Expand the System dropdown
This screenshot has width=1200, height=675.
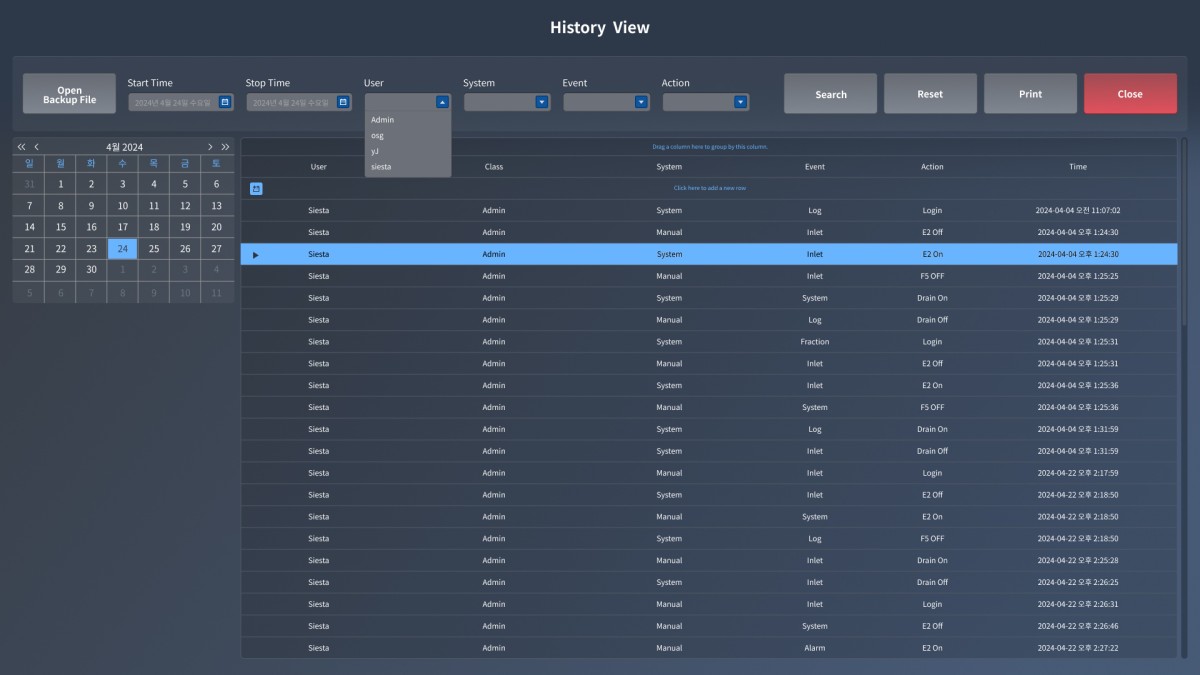pyautogui.click(x=542, y=102)
